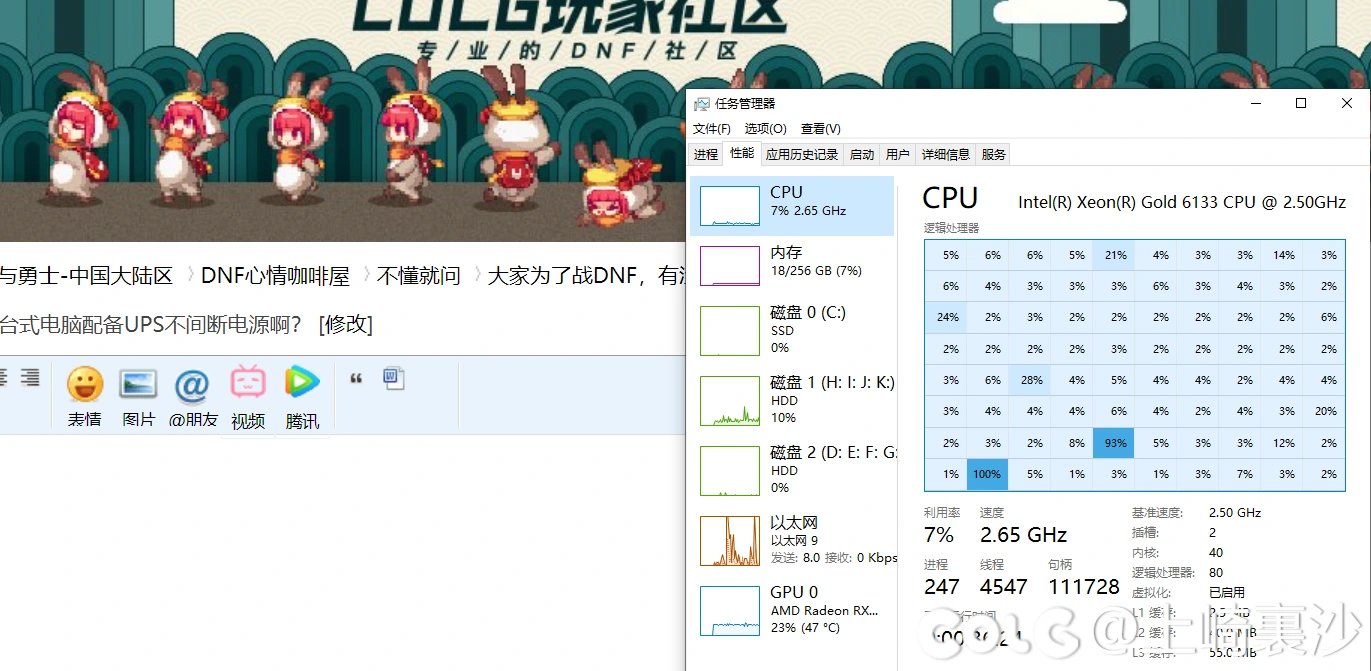Click the 4547 thread count value

(1004, 587)
